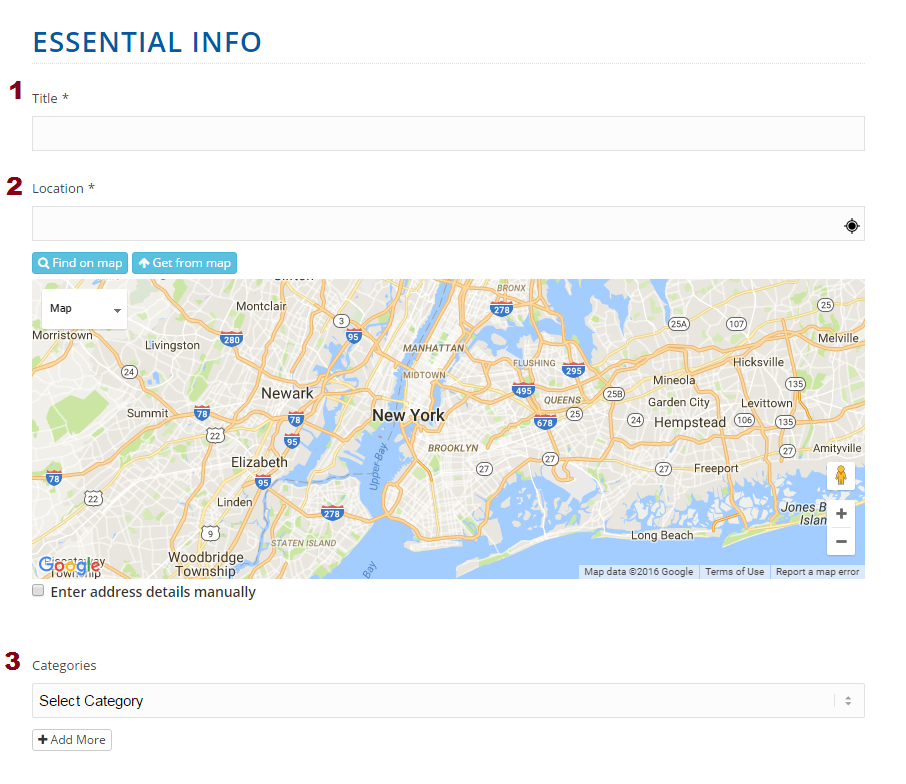Click the Woodbridge Township label on map

click(x=206, y=564)
